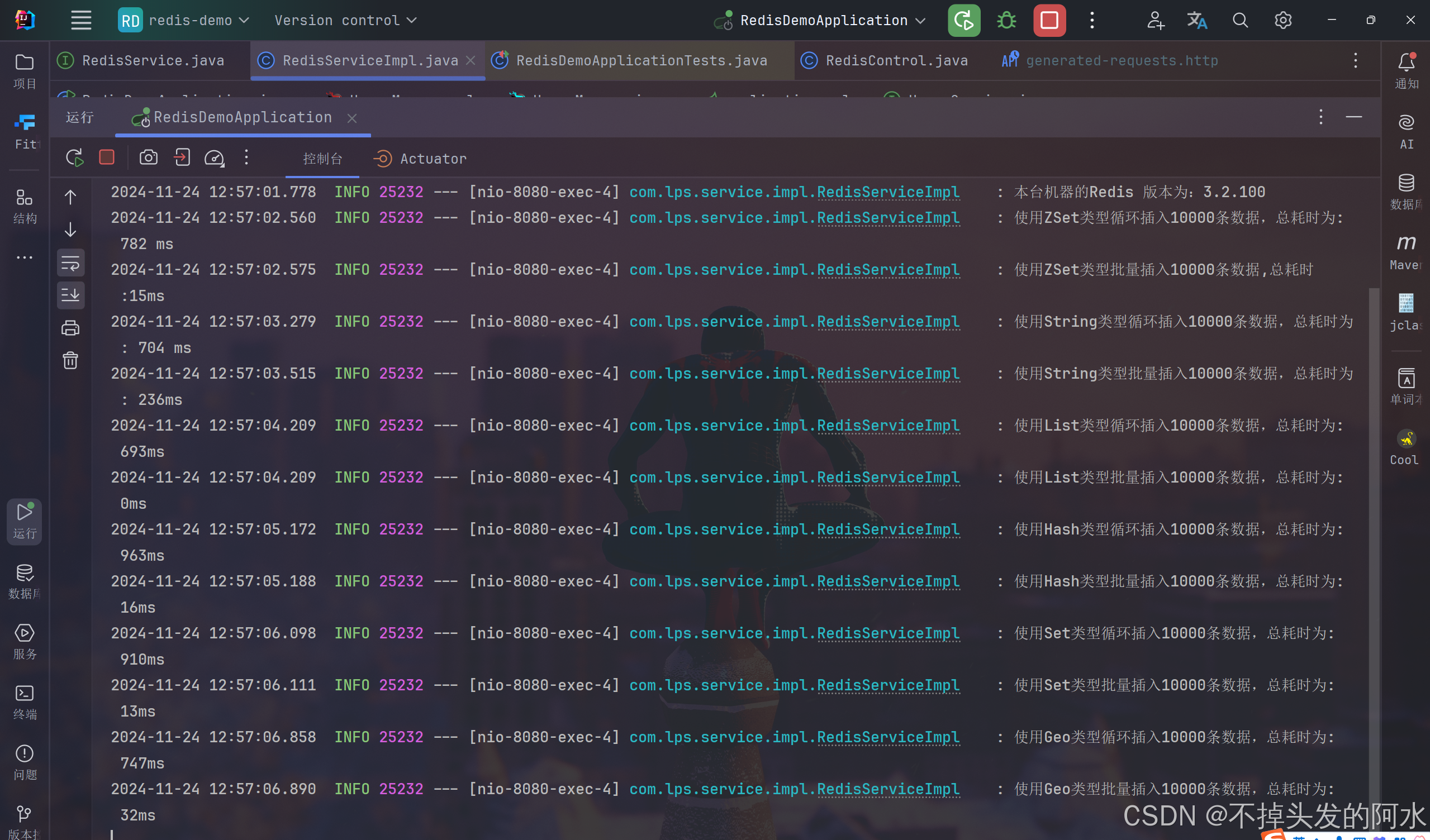Open the AI assistant tool window

1406,132
